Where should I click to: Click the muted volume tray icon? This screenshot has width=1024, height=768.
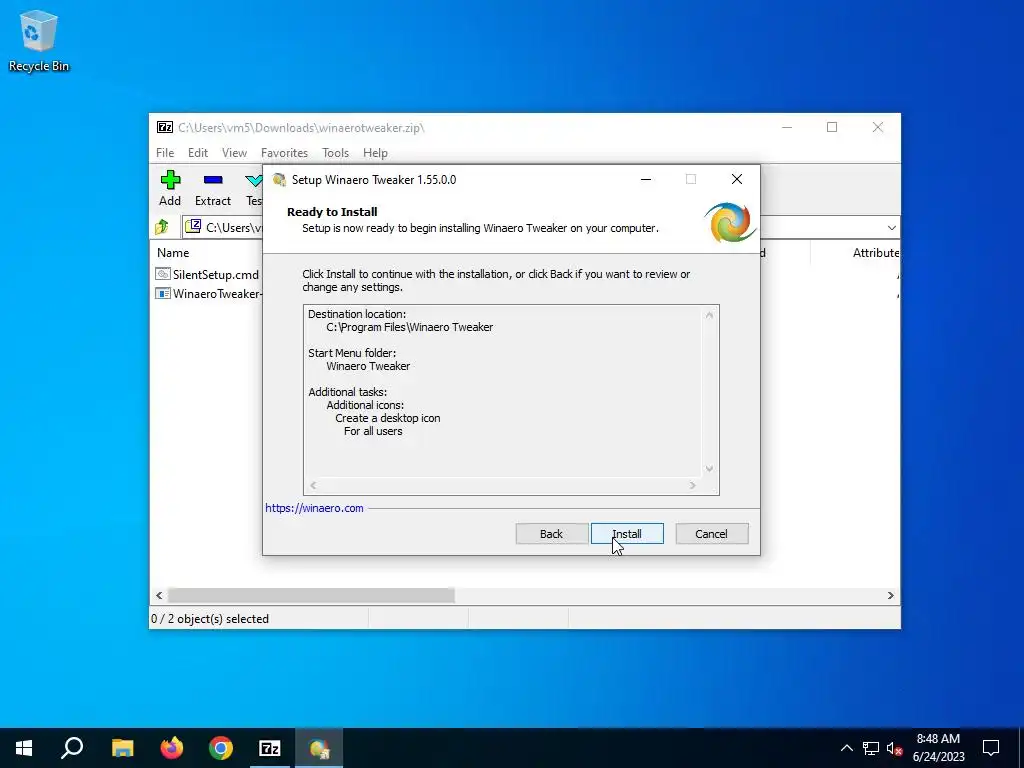click(894, 748)
